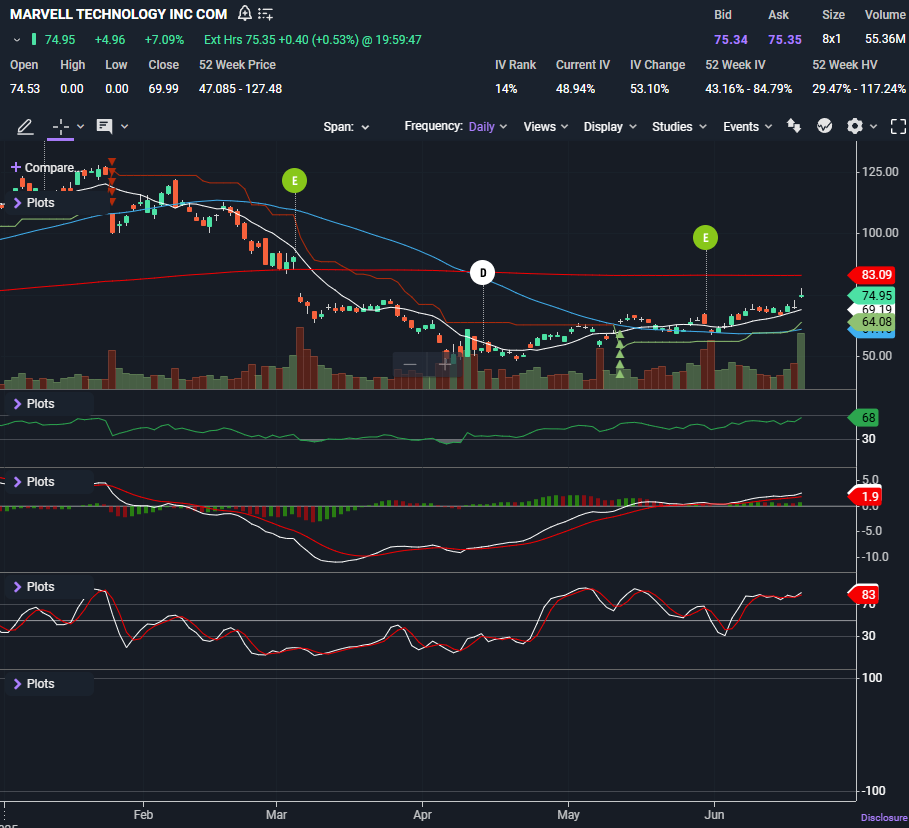Click the zoom out minus button on chart
This screenshot has height=828, width=909.
pos(410,365)
